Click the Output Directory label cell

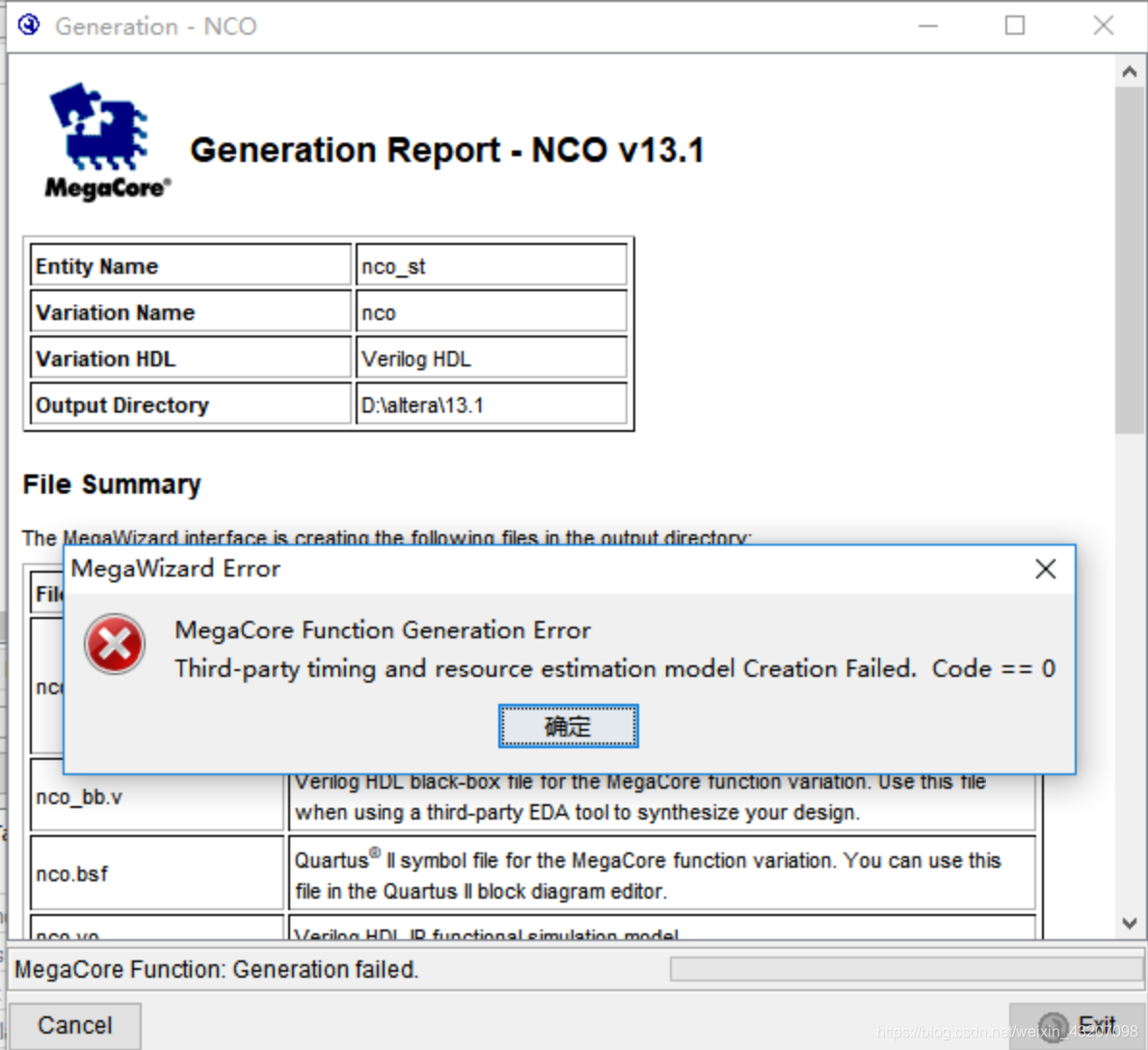[190, 404]
